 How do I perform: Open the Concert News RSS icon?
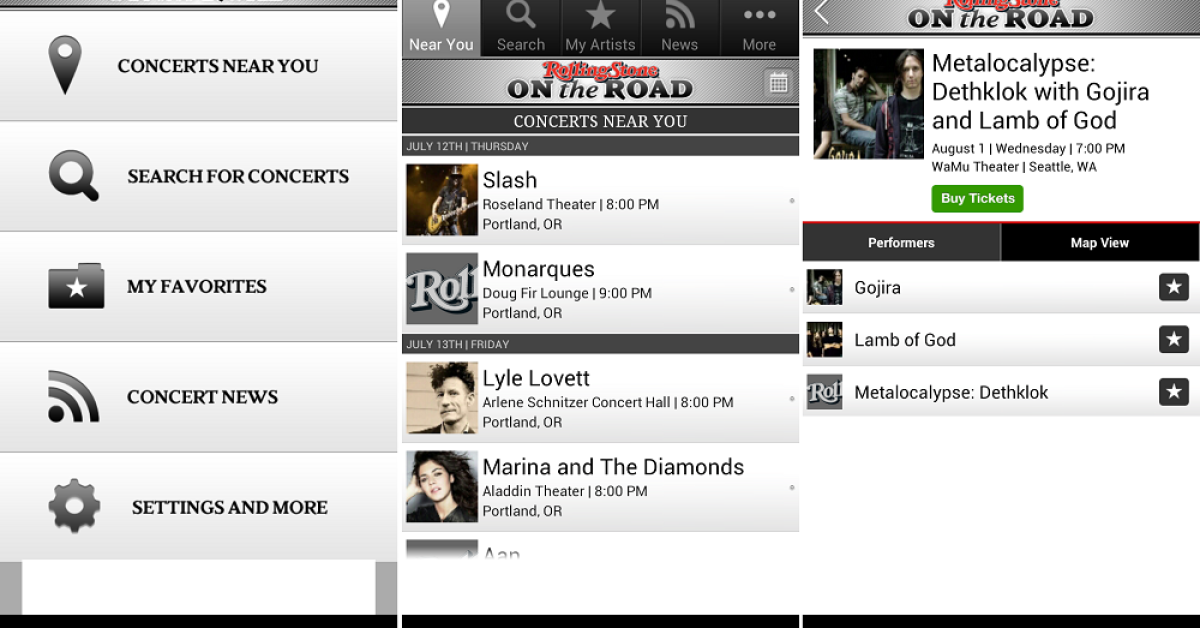pyautogui.click(x=74, y=396)
